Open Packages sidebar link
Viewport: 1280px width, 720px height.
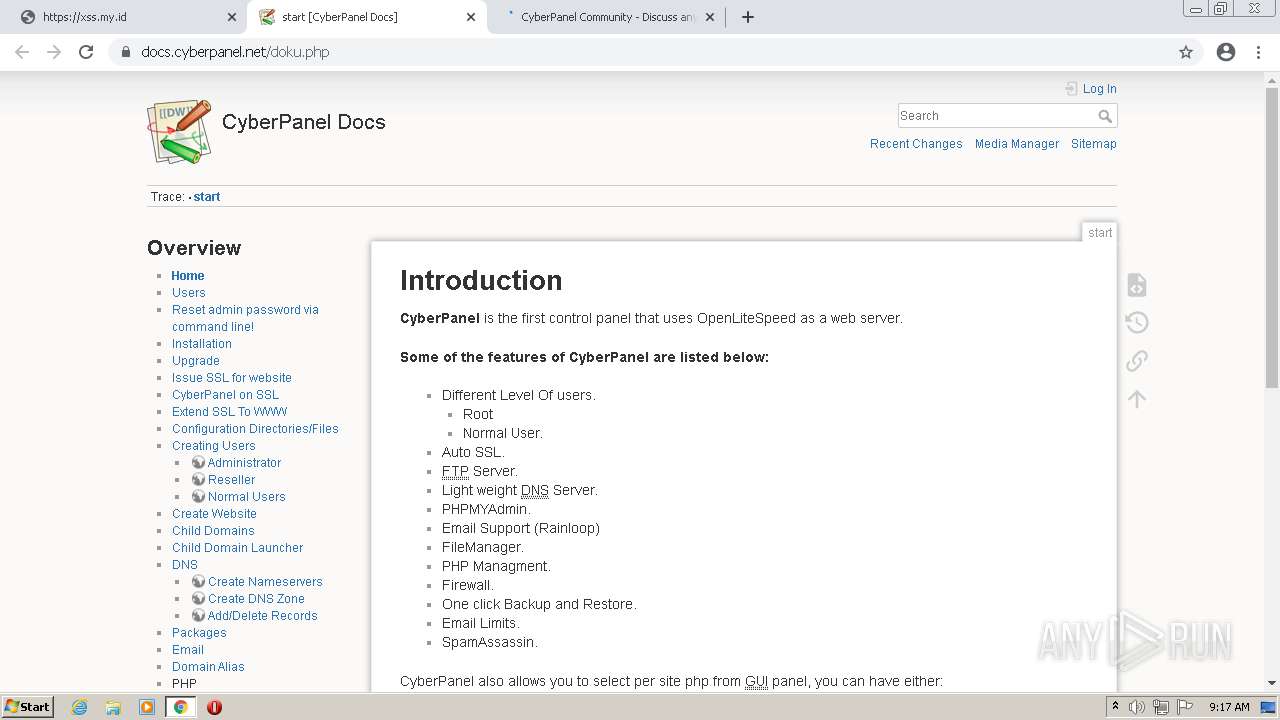point(199,633)
